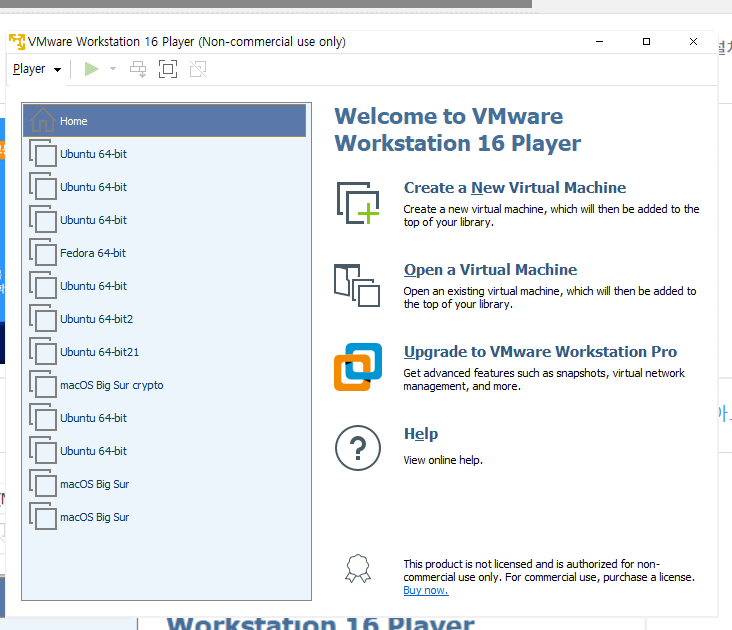
Task: Click the Create a New Virtual Machine link
Action: coord(515,188)
